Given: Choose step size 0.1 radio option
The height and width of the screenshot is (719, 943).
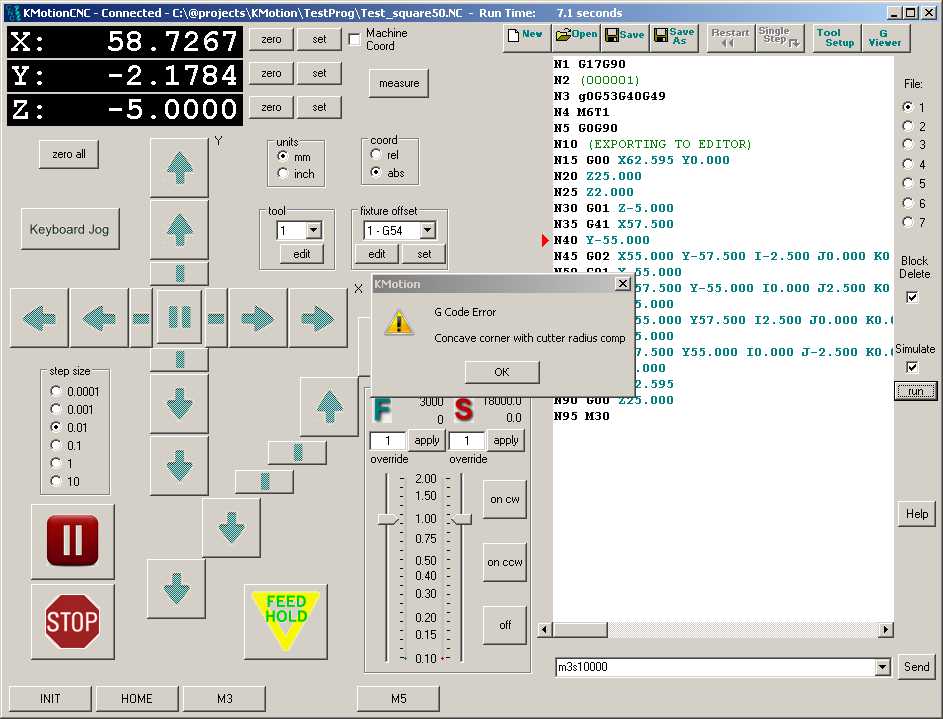Looking at the screenshot, I should point(56,445).
